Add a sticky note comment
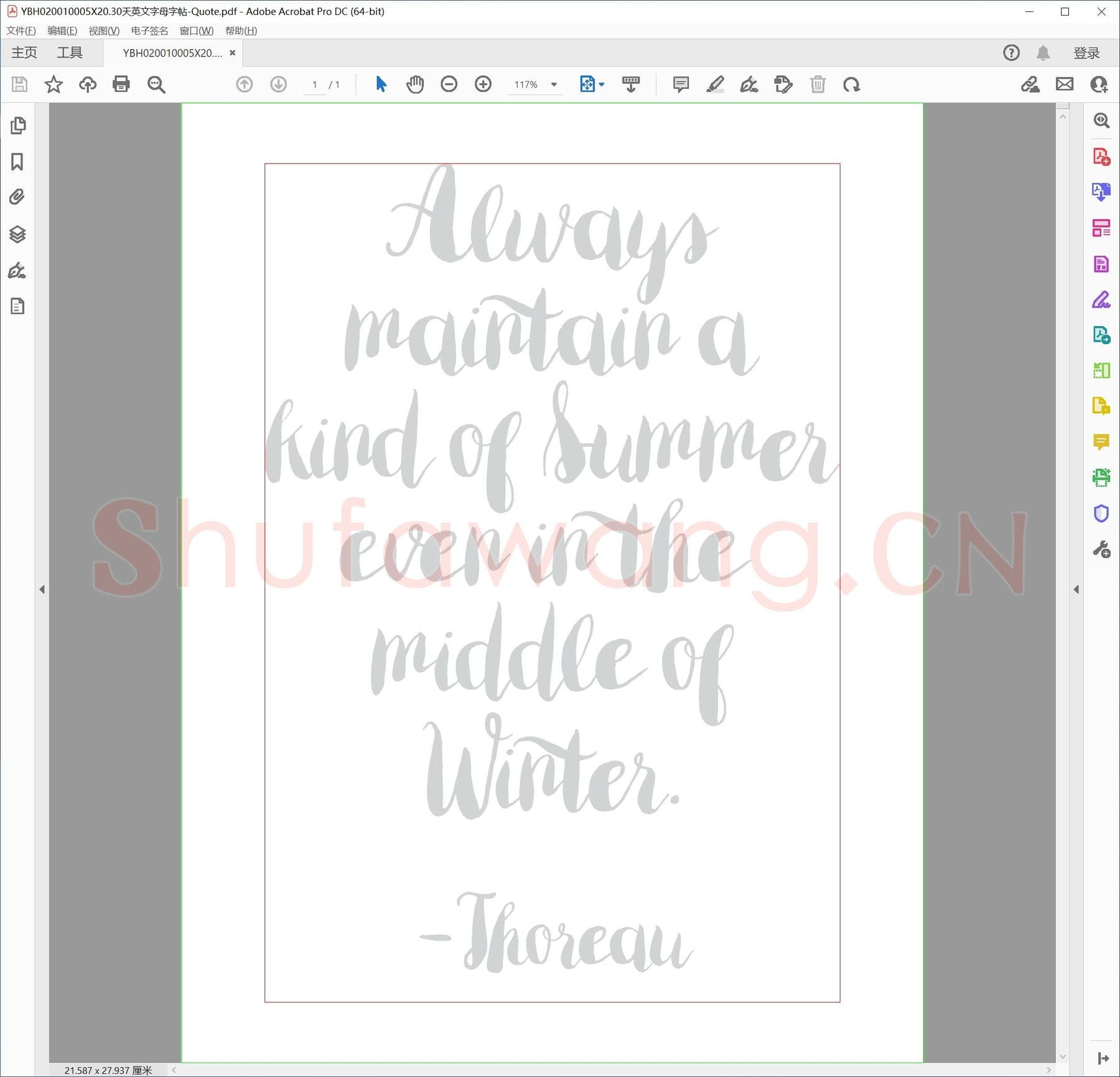The width and height of the screenshot is (1120, 1077). tap(681, 84)
